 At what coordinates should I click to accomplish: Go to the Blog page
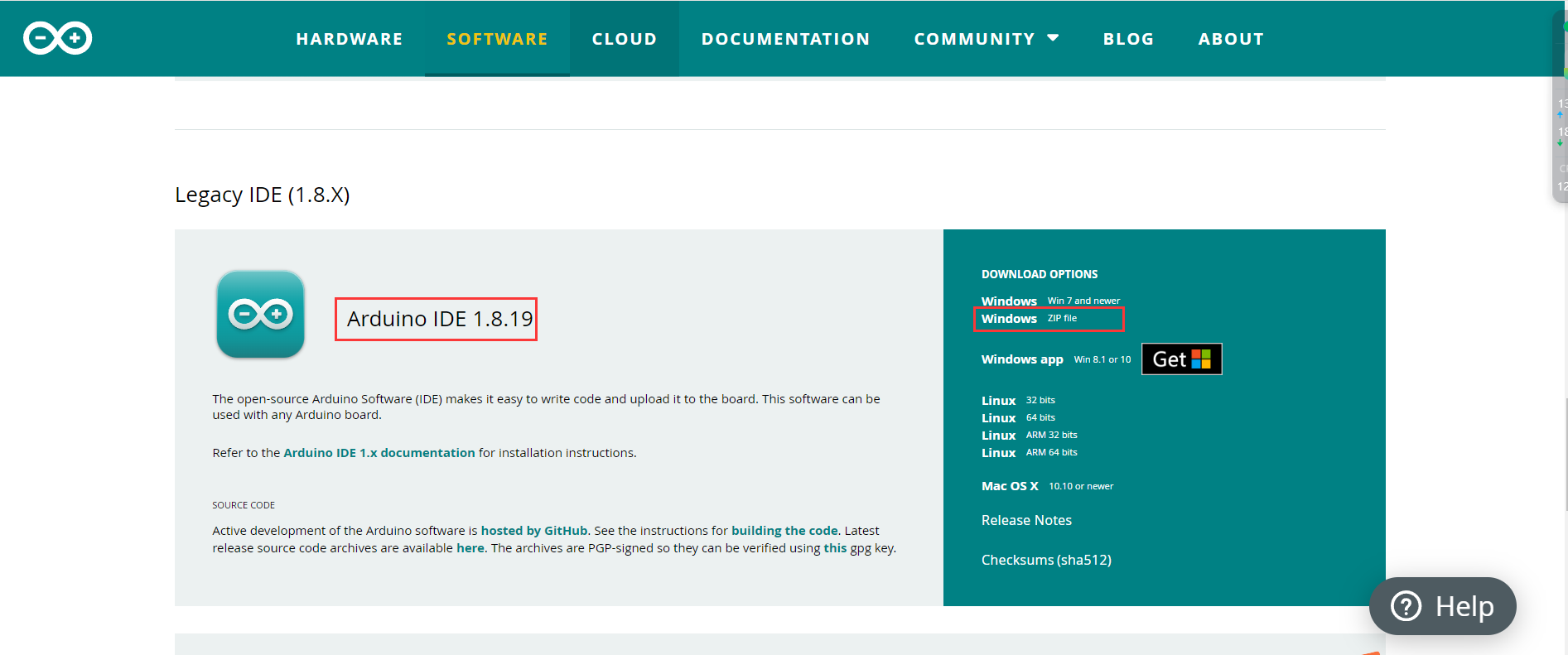pyautogui.click(x=1128, y=39)
